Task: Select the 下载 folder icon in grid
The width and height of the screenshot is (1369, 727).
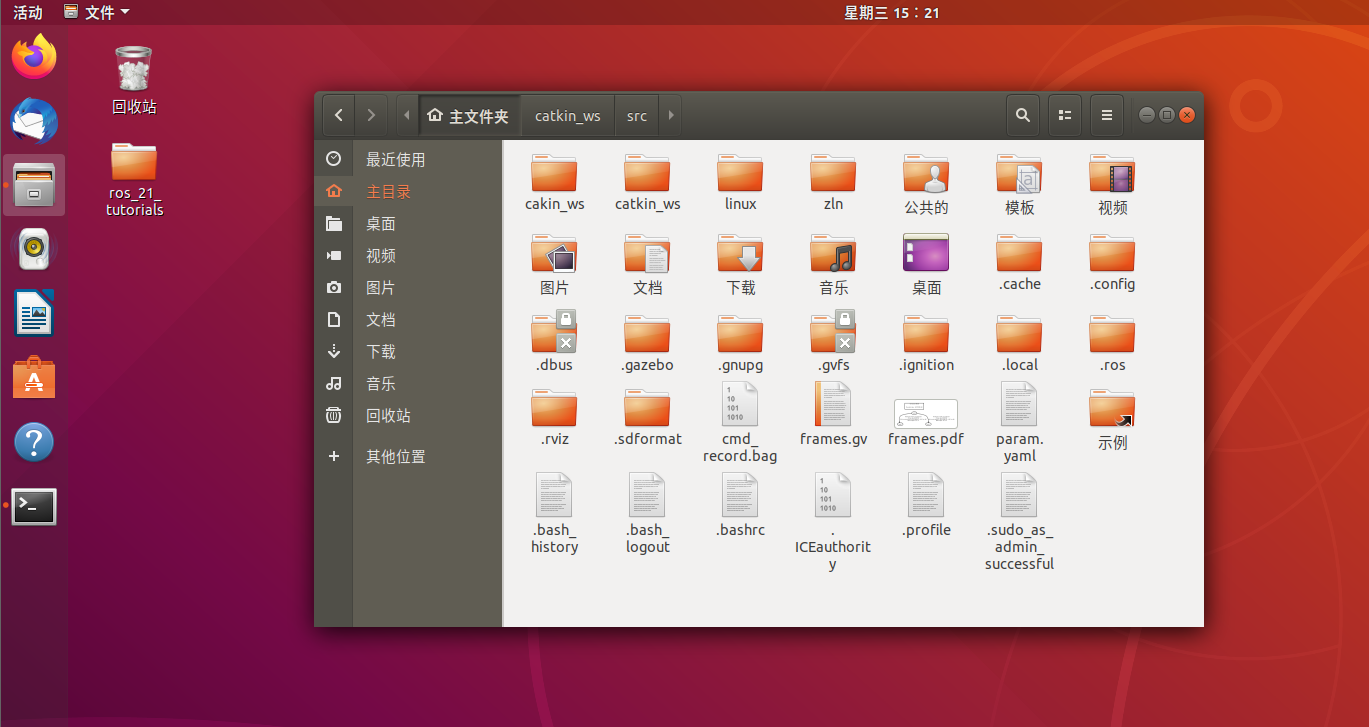Action: pyautogui.click(x=740, y=254)
